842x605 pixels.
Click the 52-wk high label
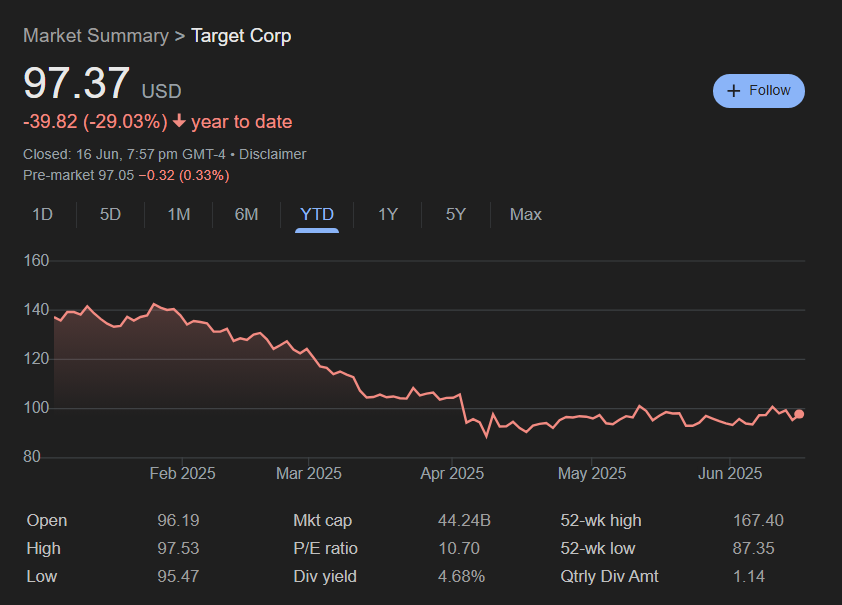(x=601, y=521)
